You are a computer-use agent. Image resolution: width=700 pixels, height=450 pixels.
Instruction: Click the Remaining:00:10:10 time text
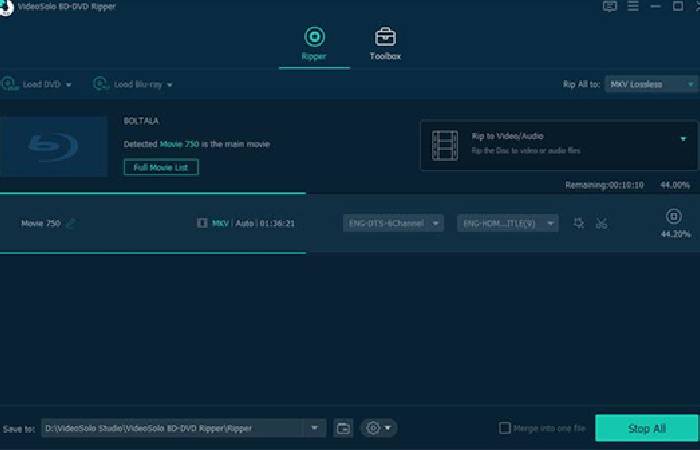[x=604, y=185]
